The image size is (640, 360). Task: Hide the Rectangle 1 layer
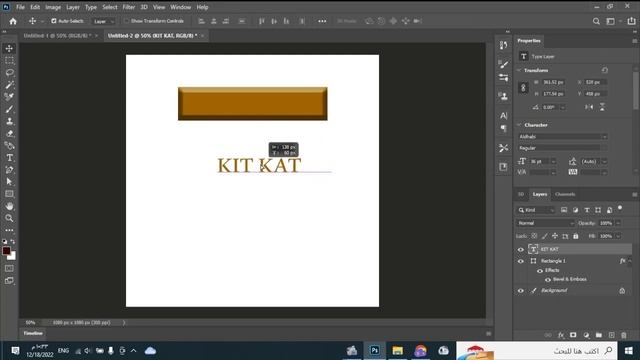[520, 261]
